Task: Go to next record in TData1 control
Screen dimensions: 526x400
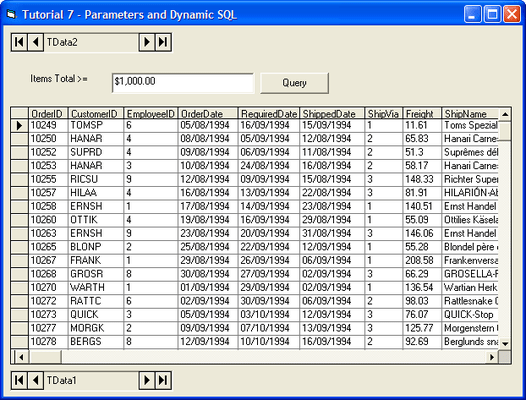Action: (147, 381)
